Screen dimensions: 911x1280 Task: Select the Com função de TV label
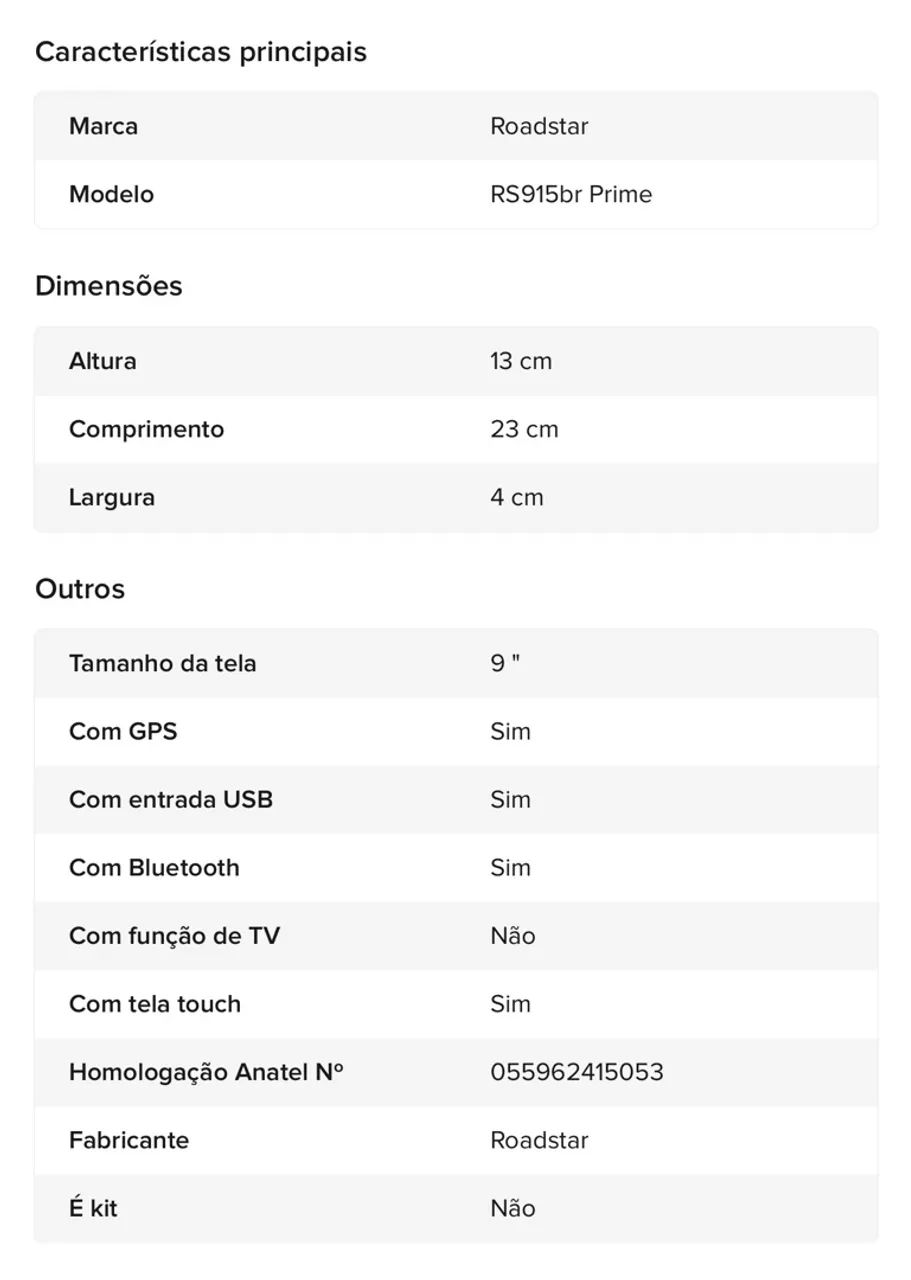(174, 936)
